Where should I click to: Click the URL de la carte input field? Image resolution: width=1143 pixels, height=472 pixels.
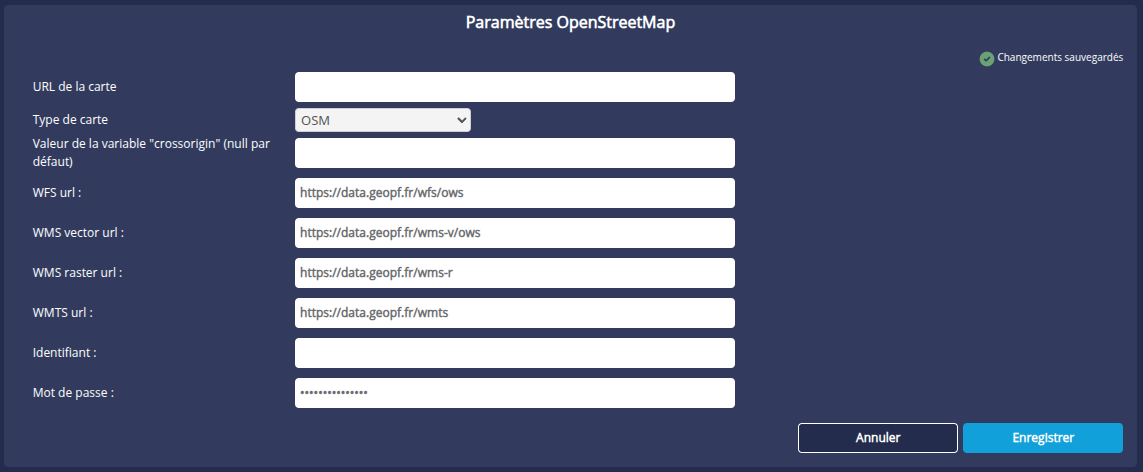tap(515, 87)
